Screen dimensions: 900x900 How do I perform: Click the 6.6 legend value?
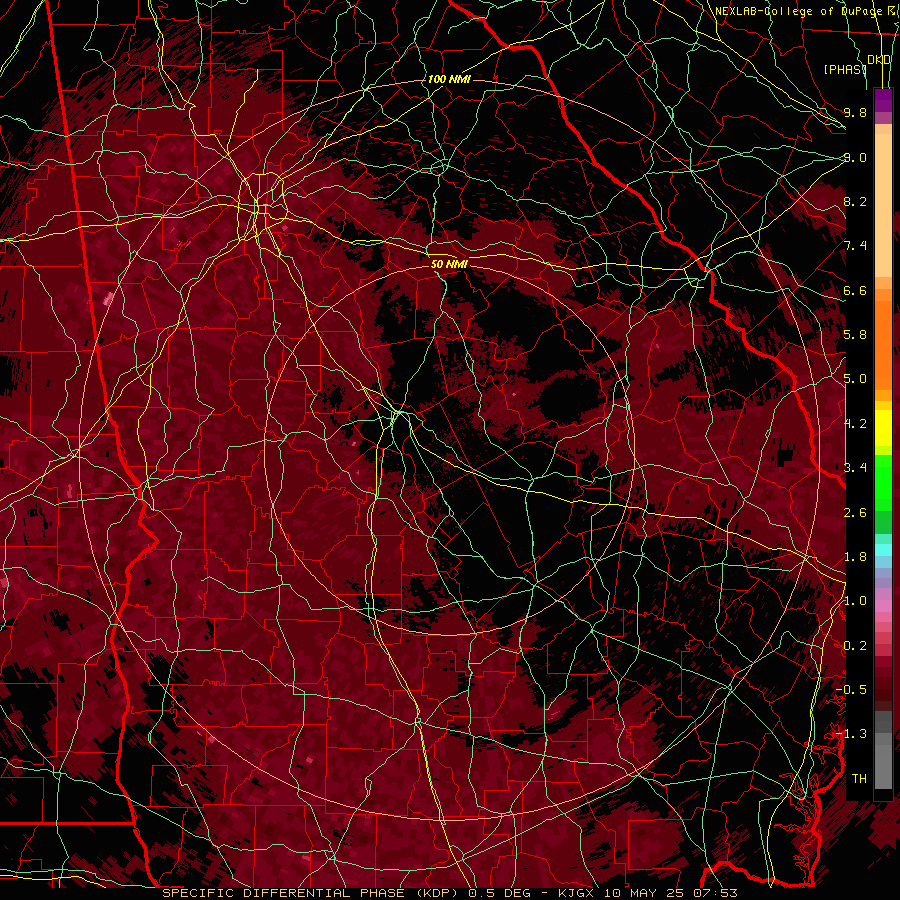[855, 290]
